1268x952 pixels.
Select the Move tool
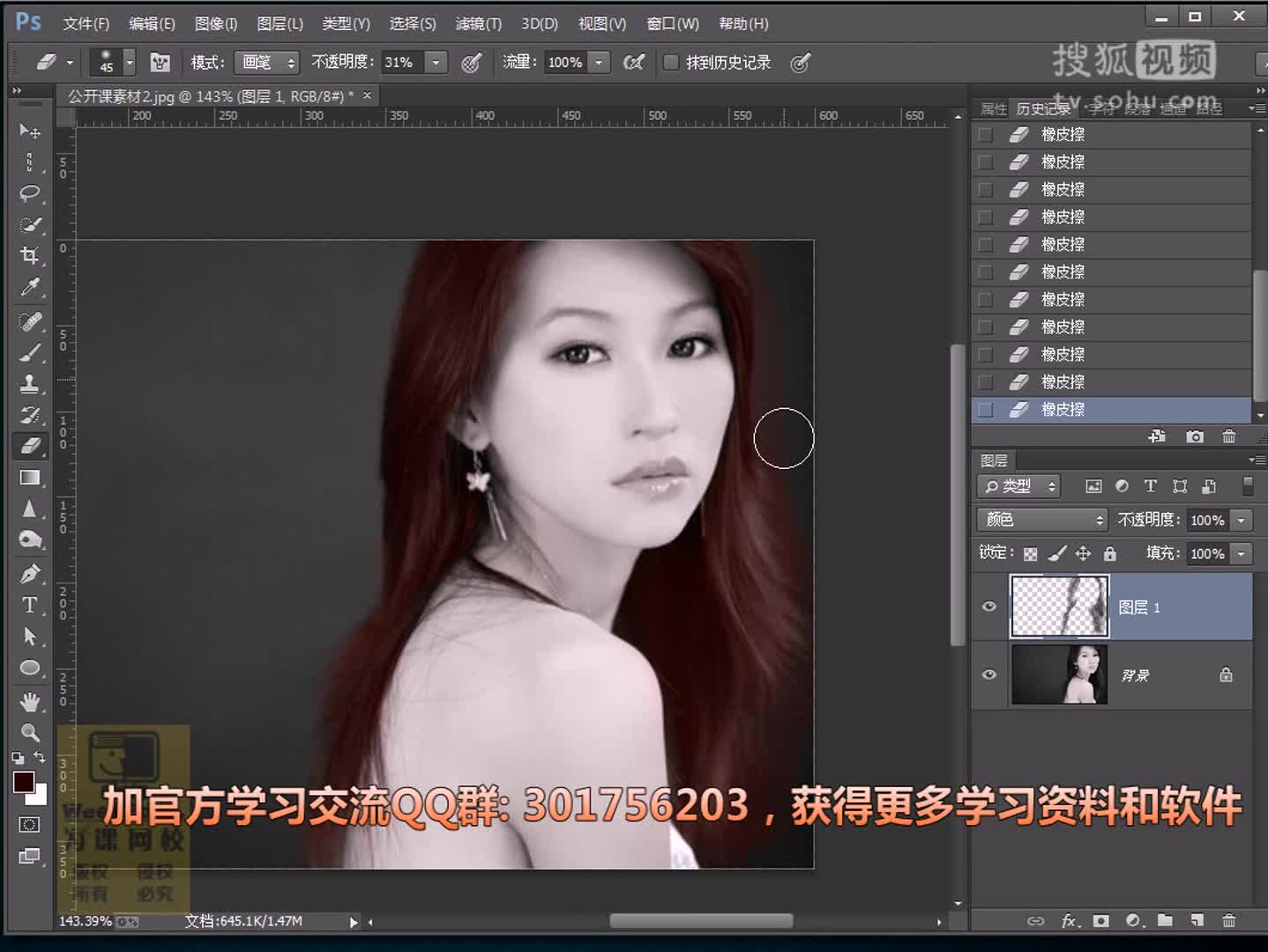[x=30, y=131]
